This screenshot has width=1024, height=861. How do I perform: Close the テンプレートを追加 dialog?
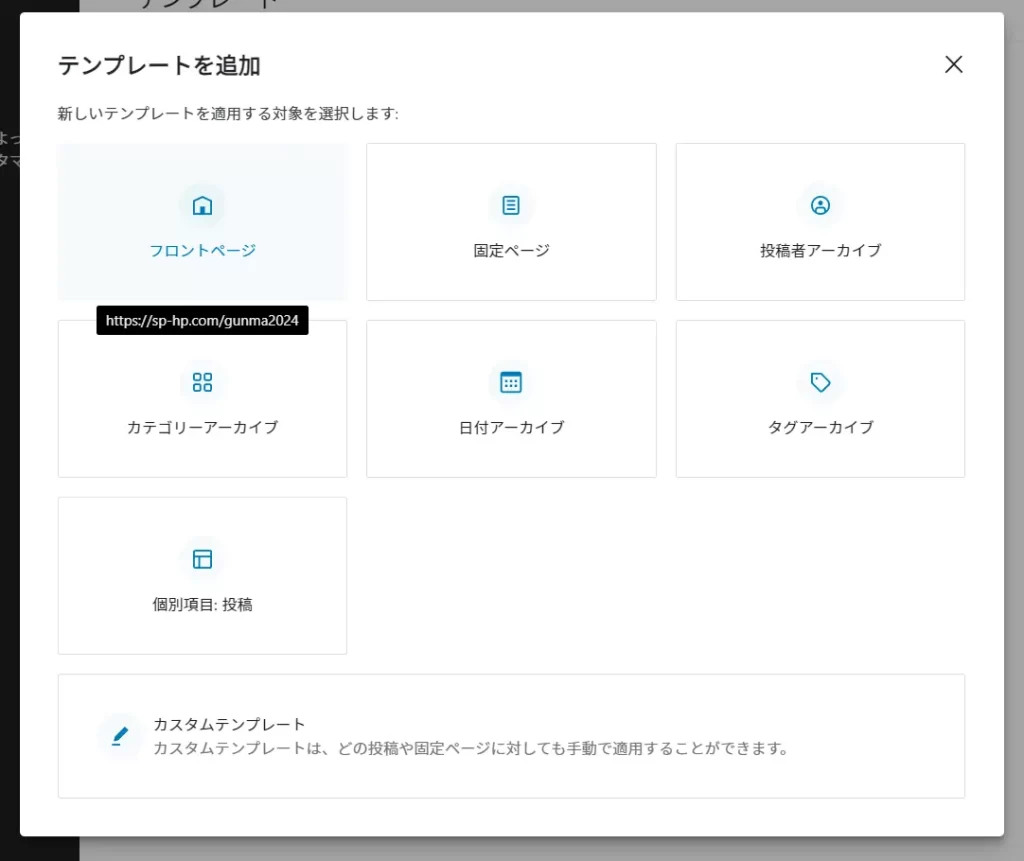[953, 65]
